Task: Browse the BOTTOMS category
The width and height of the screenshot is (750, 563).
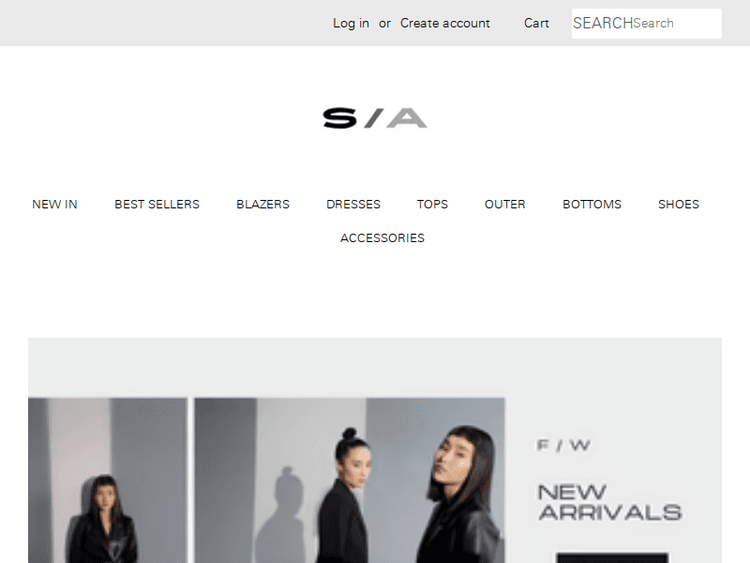Action: [x=592, y=204]
